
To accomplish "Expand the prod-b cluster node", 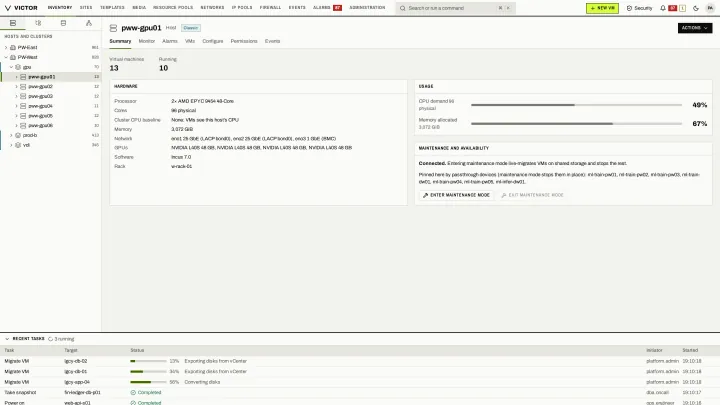I will [x=11, y=135].
